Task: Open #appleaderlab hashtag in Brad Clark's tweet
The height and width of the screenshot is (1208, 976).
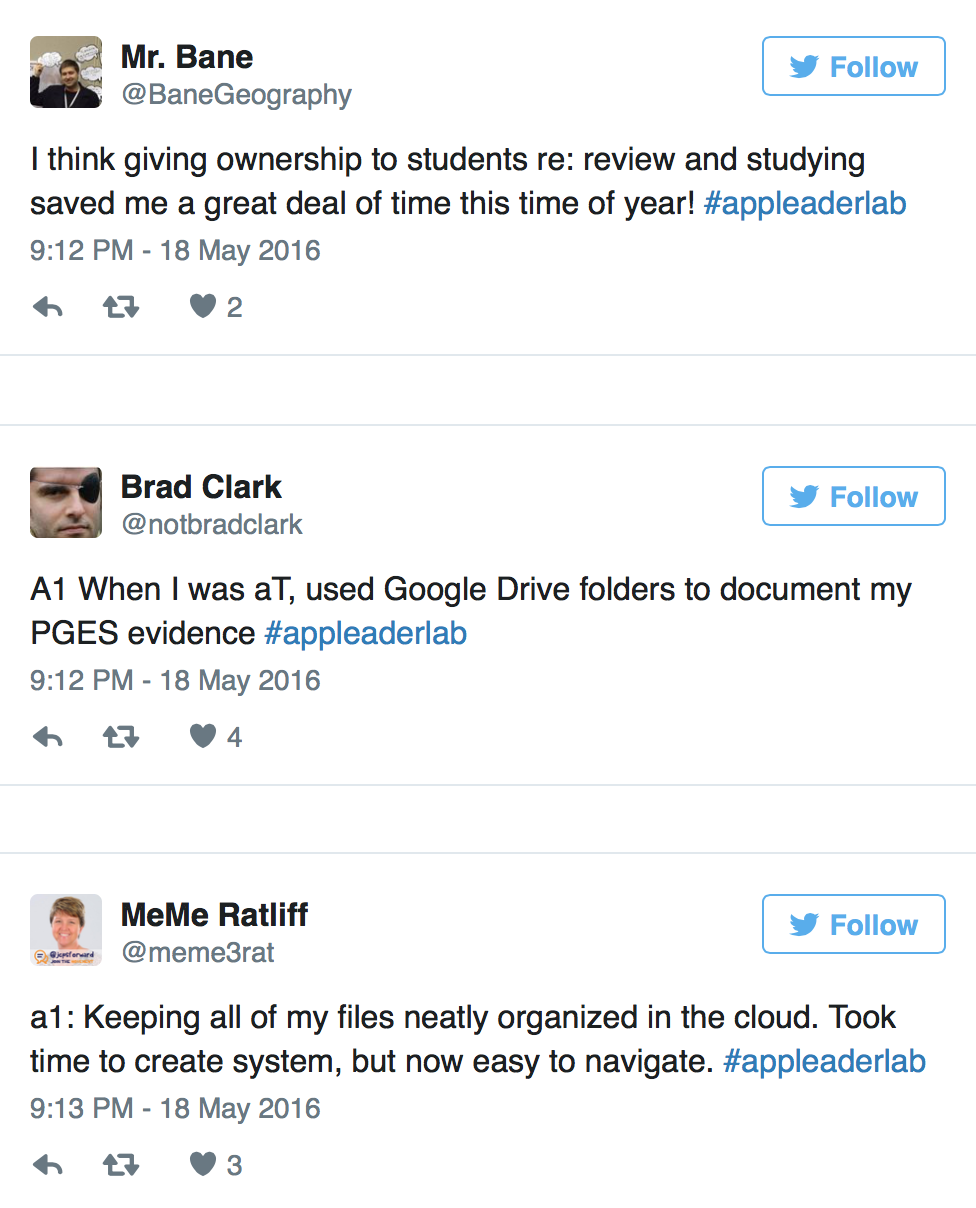Action: tap(366, 633)
